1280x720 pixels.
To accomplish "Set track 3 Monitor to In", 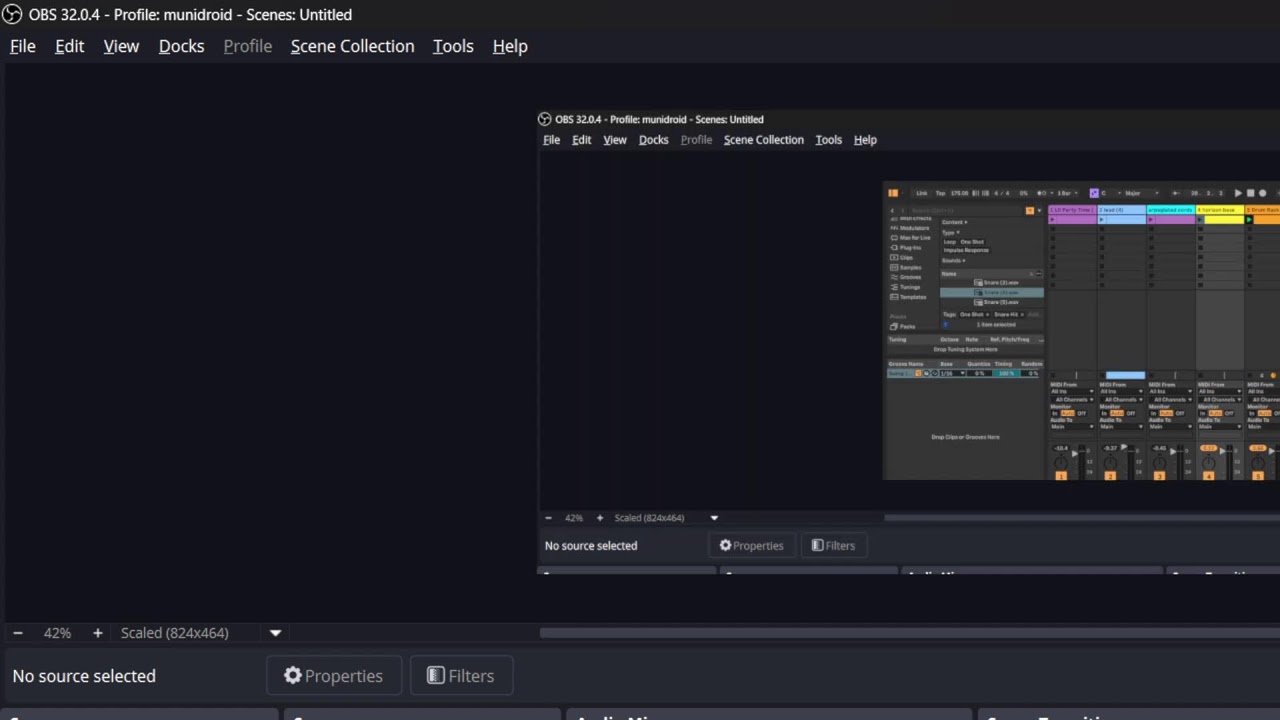I will point(1155,413).
